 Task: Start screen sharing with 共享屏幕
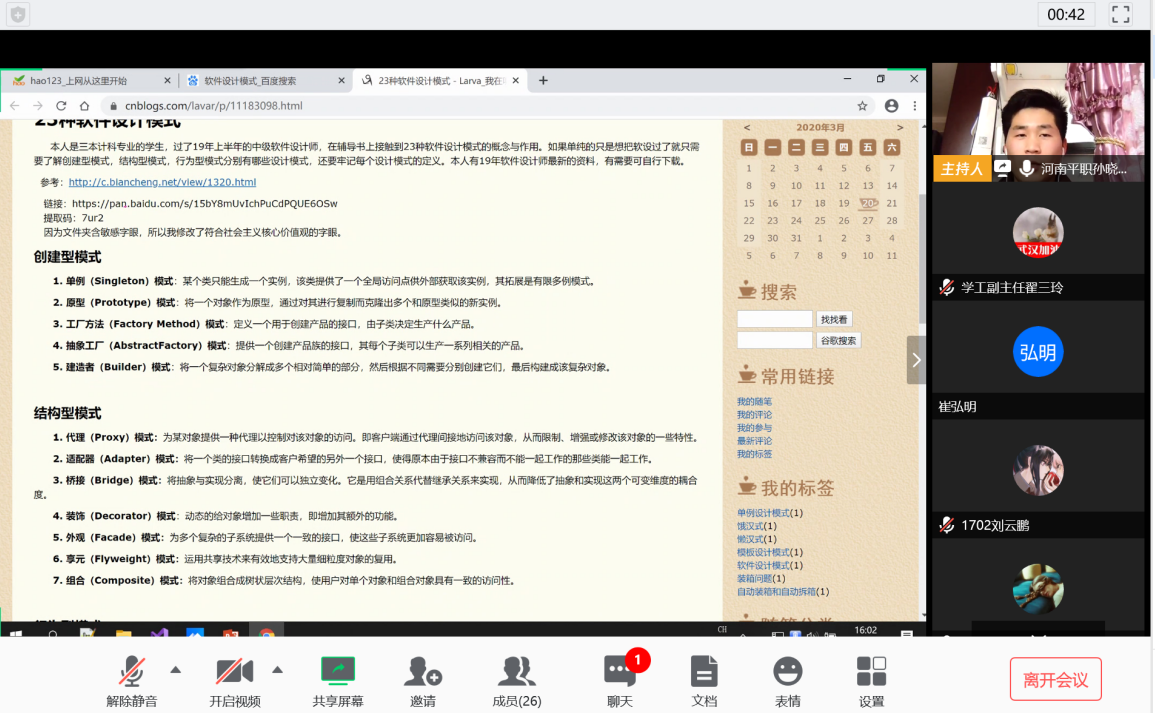[x=338, y=681]
